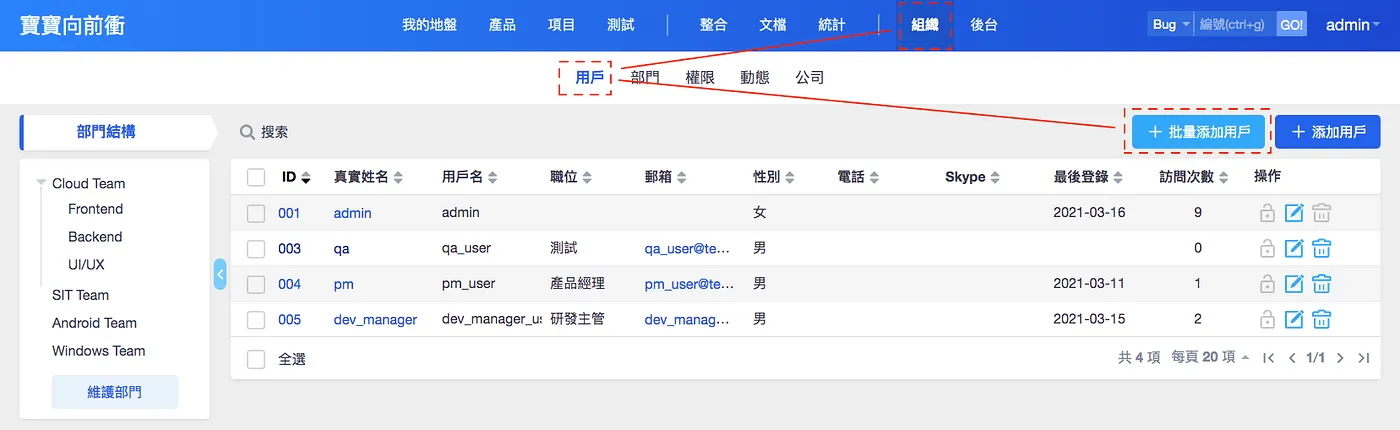Check the box for user 003

[256, 248]
